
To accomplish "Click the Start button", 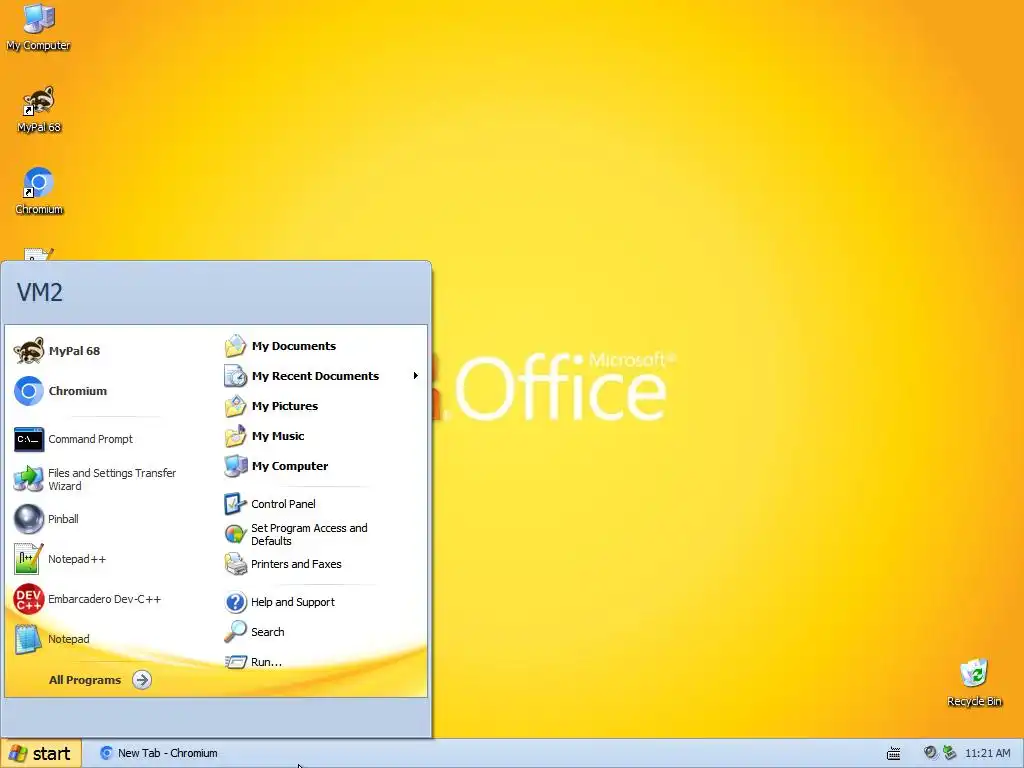I will (41, 754).
